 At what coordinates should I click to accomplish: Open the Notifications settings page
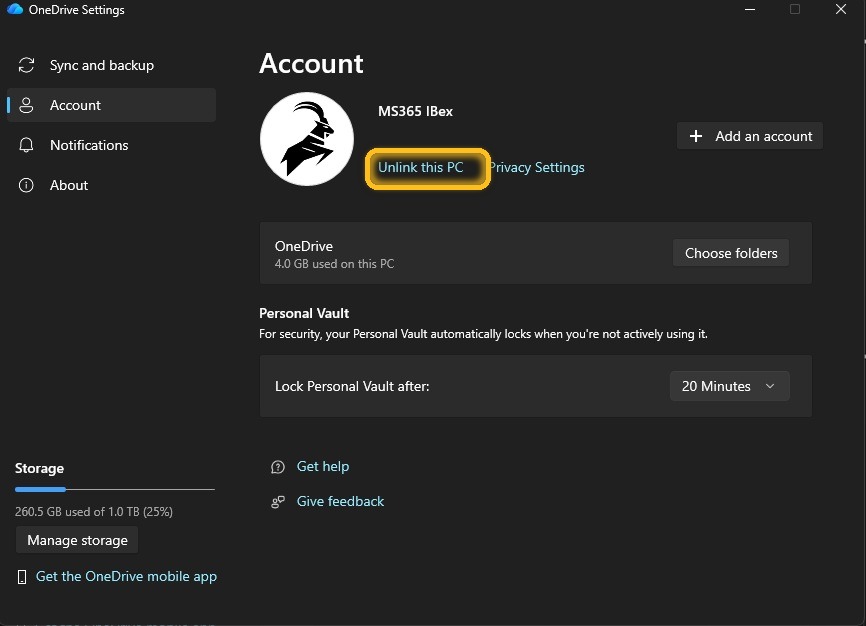pyautogui.click(x=111, y=145)
